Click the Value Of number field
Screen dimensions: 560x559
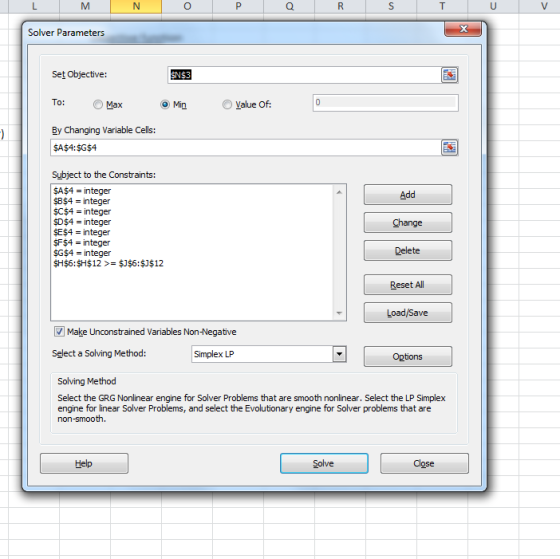pos(386,103)
